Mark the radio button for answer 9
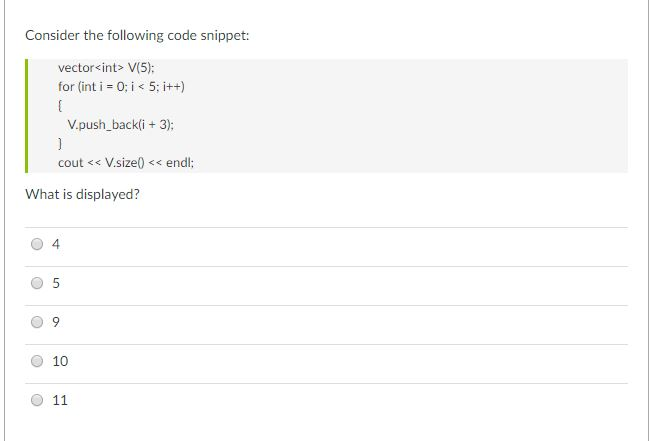Image resolution: width=649 pixels, height=441 pixels. pyautogui.click(x=37, y=322)
